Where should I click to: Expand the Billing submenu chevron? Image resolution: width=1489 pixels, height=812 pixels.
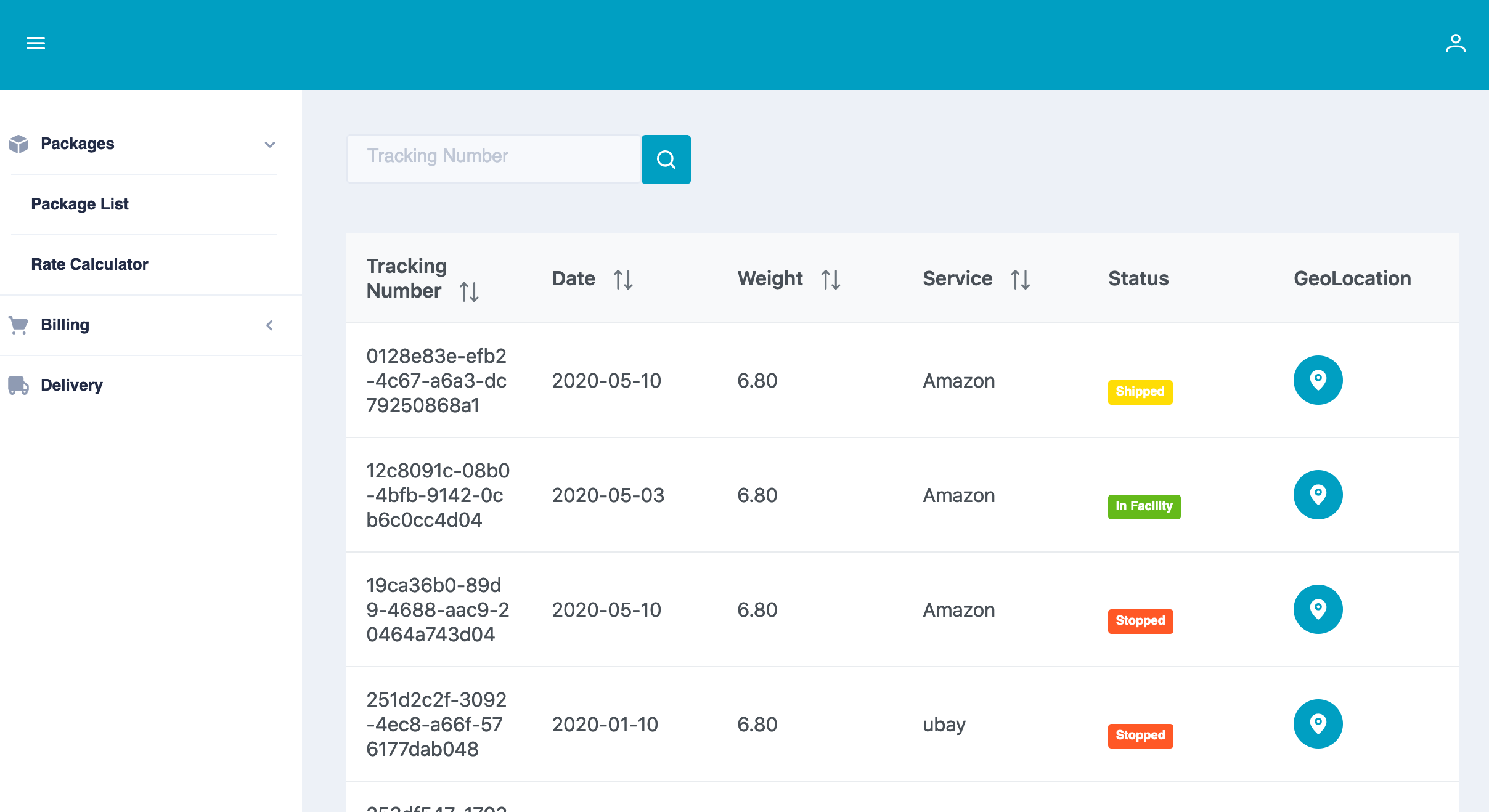coord(269,325)
